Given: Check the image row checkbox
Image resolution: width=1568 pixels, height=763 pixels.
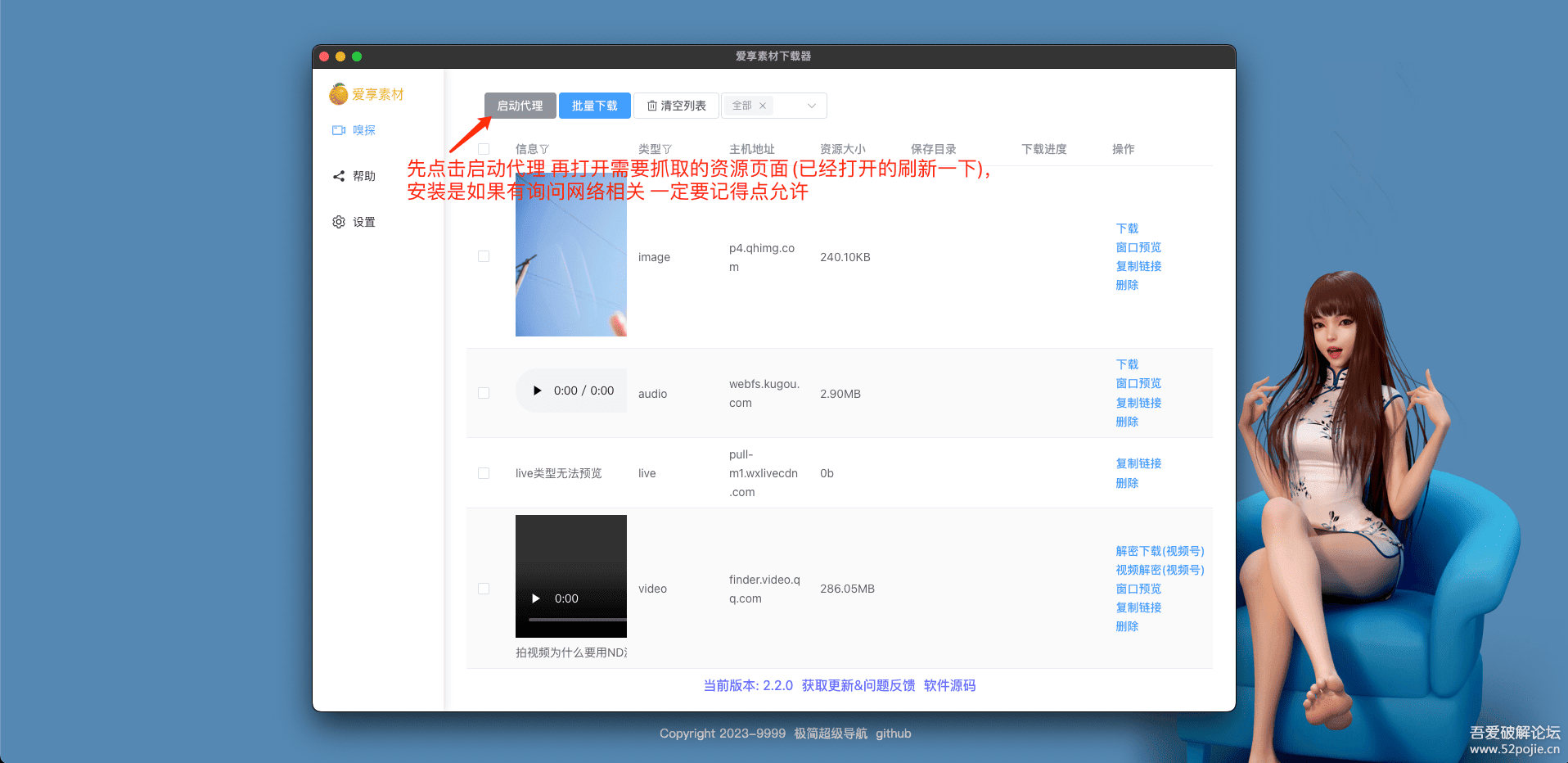Looking at the screenshot, I should [484, 256].
